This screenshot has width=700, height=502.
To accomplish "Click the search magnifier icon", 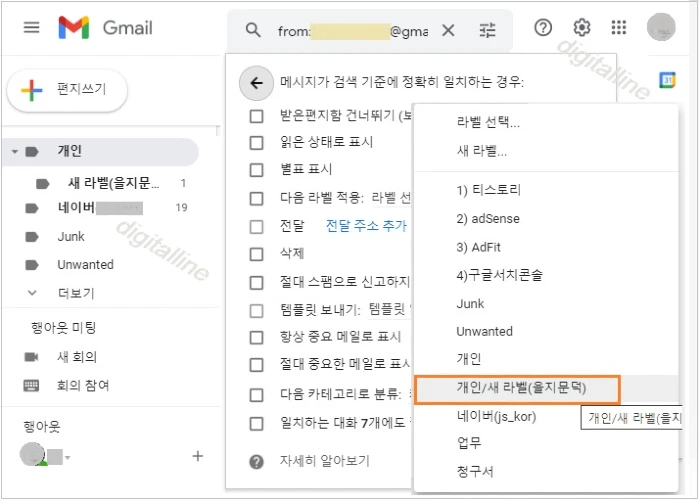I will (x=253, y=30).
